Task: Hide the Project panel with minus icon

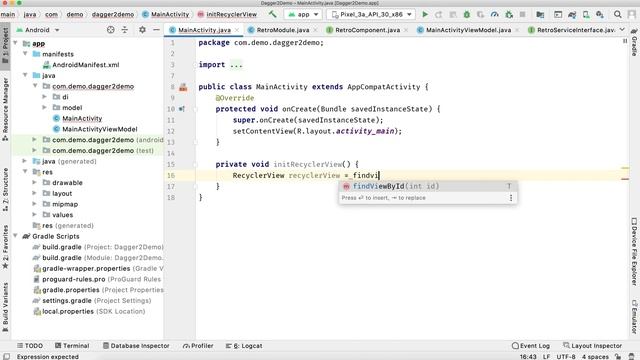Action: coord(156,30)
